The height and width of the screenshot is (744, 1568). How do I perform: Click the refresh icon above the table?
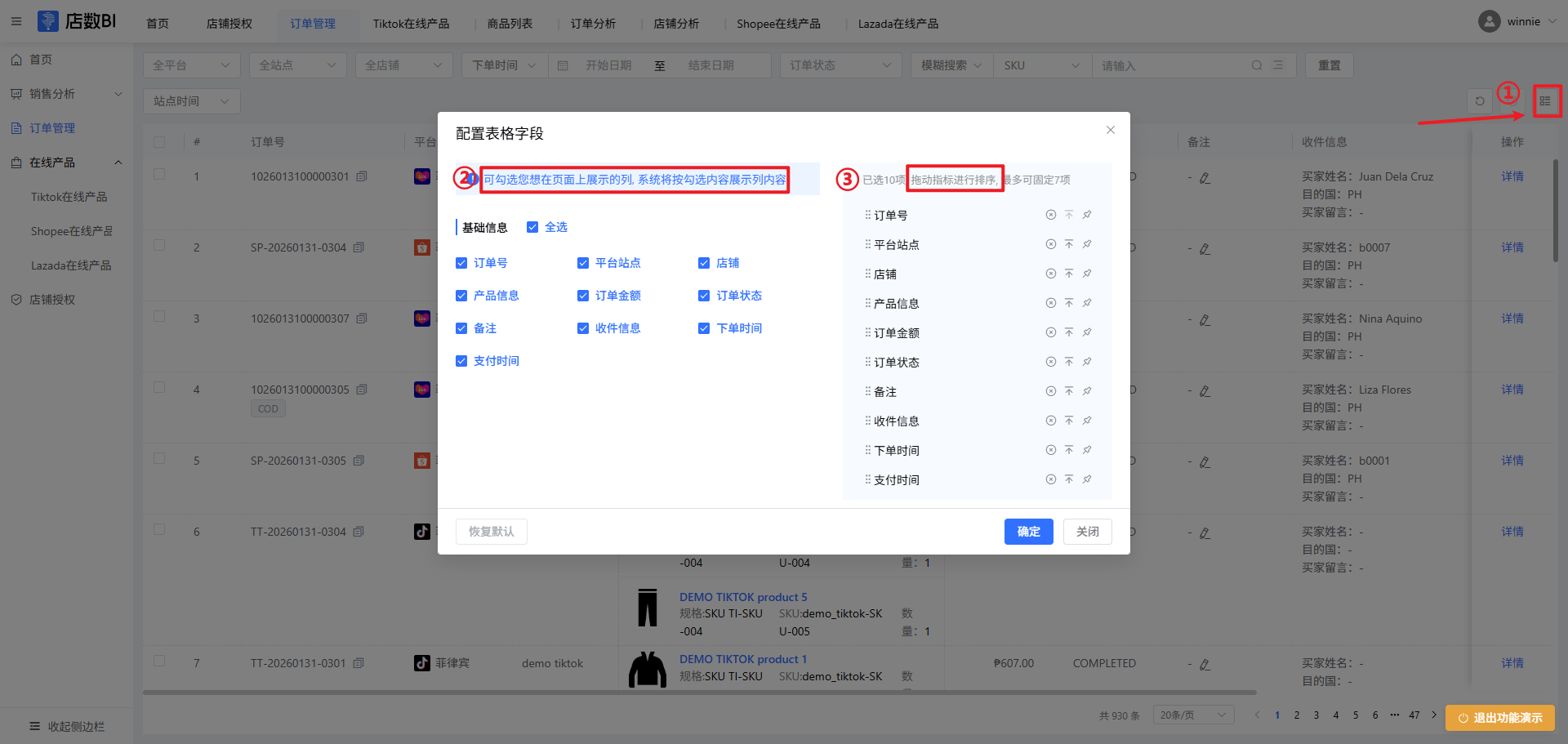pyautogui.click(x=1480, y=101)
